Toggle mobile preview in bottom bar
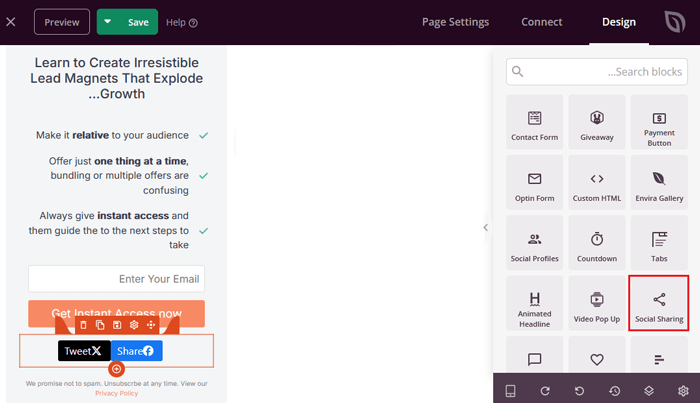 pyautogui.click(x=510, y=389)
